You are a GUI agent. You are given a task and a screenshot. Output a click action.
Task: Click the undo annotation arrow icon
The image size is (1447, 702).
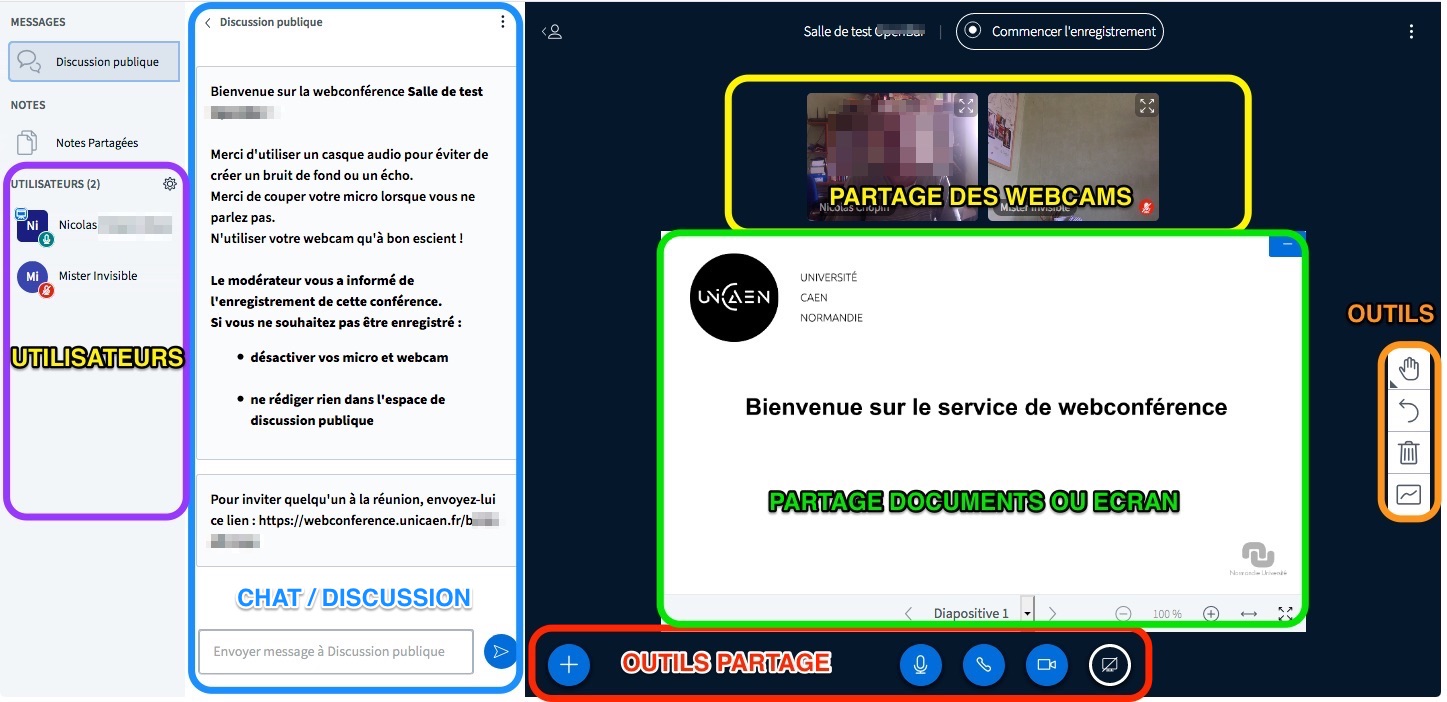click(x=1408, y=411)
